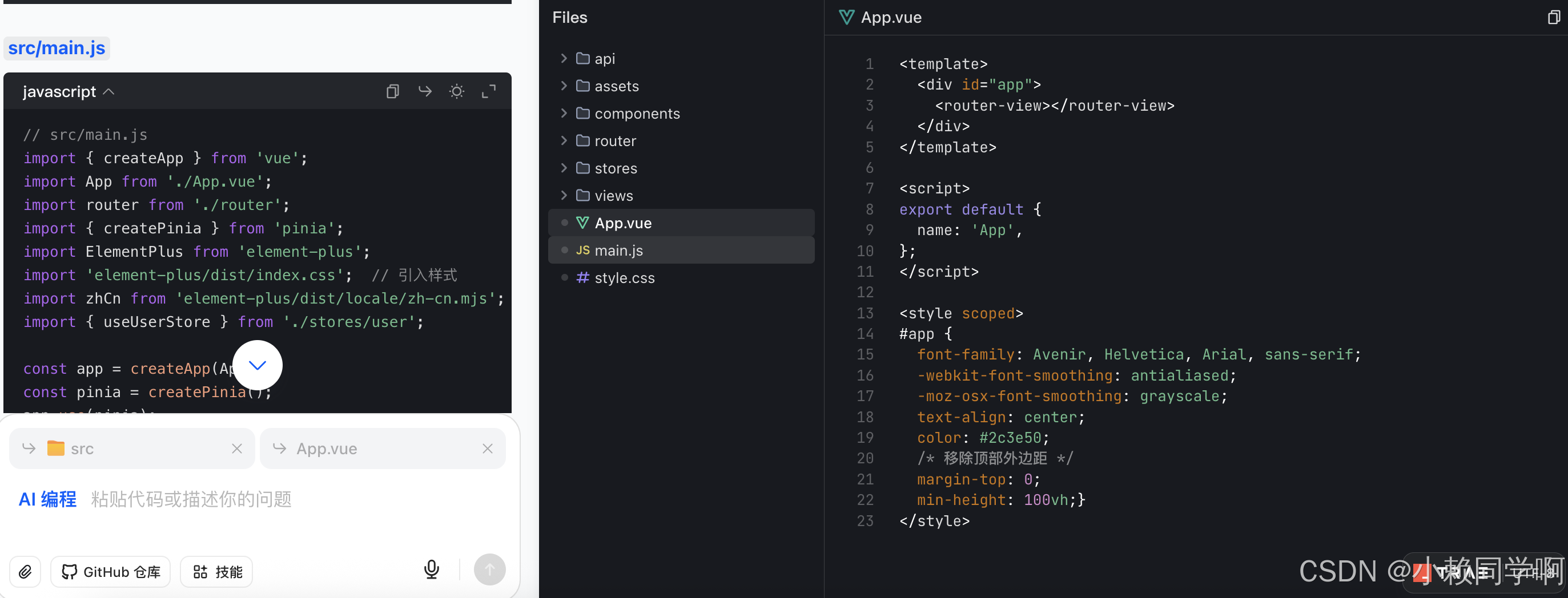Click the src folder attachment chip

131,449
